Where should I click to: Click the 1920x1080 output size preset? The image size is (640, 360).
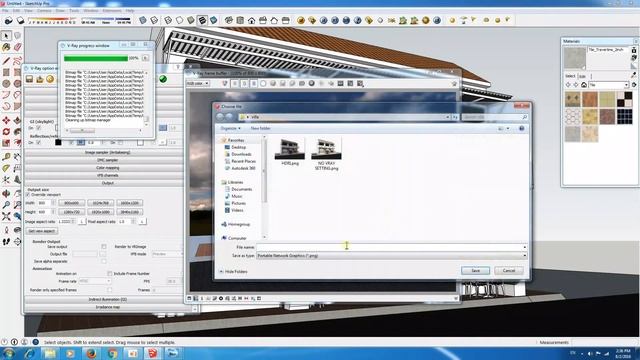100,212
